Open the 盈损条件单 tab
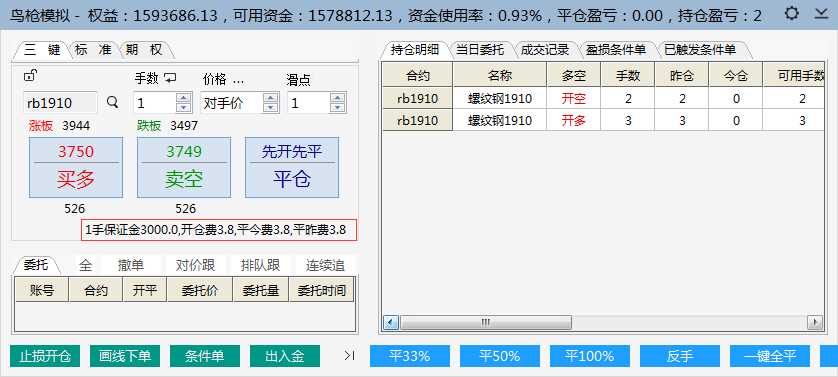838x377 pixels. (616, 50)
